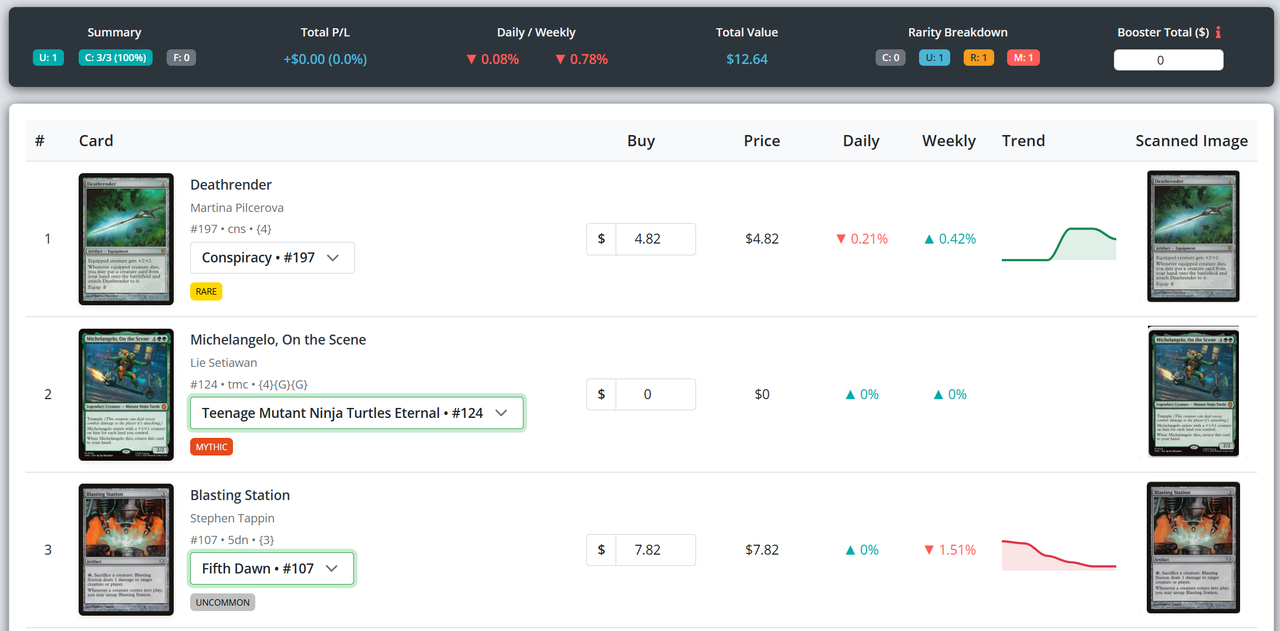This screenshot has height=631, width=1280.
Task: Click the Michelangelo card thumbnail in Card column
Action: tap(126, 394)
